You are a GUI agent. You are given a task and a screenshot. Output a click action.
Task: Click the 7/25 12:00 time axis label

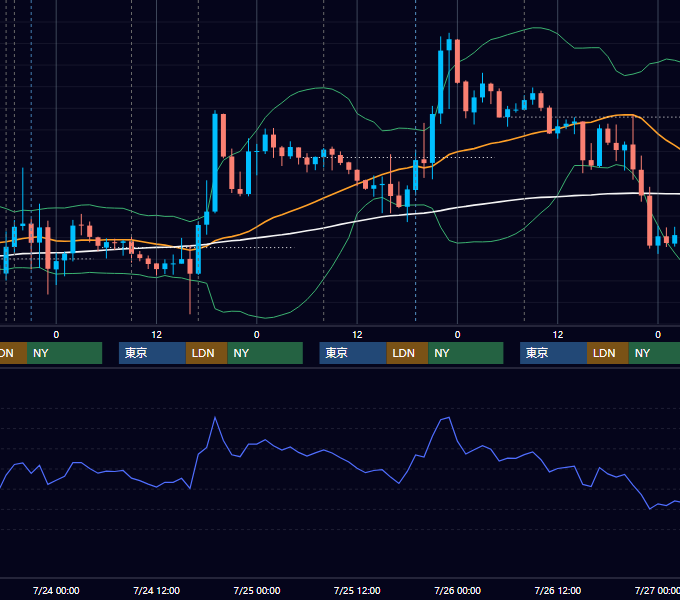(x=357, y=590)
